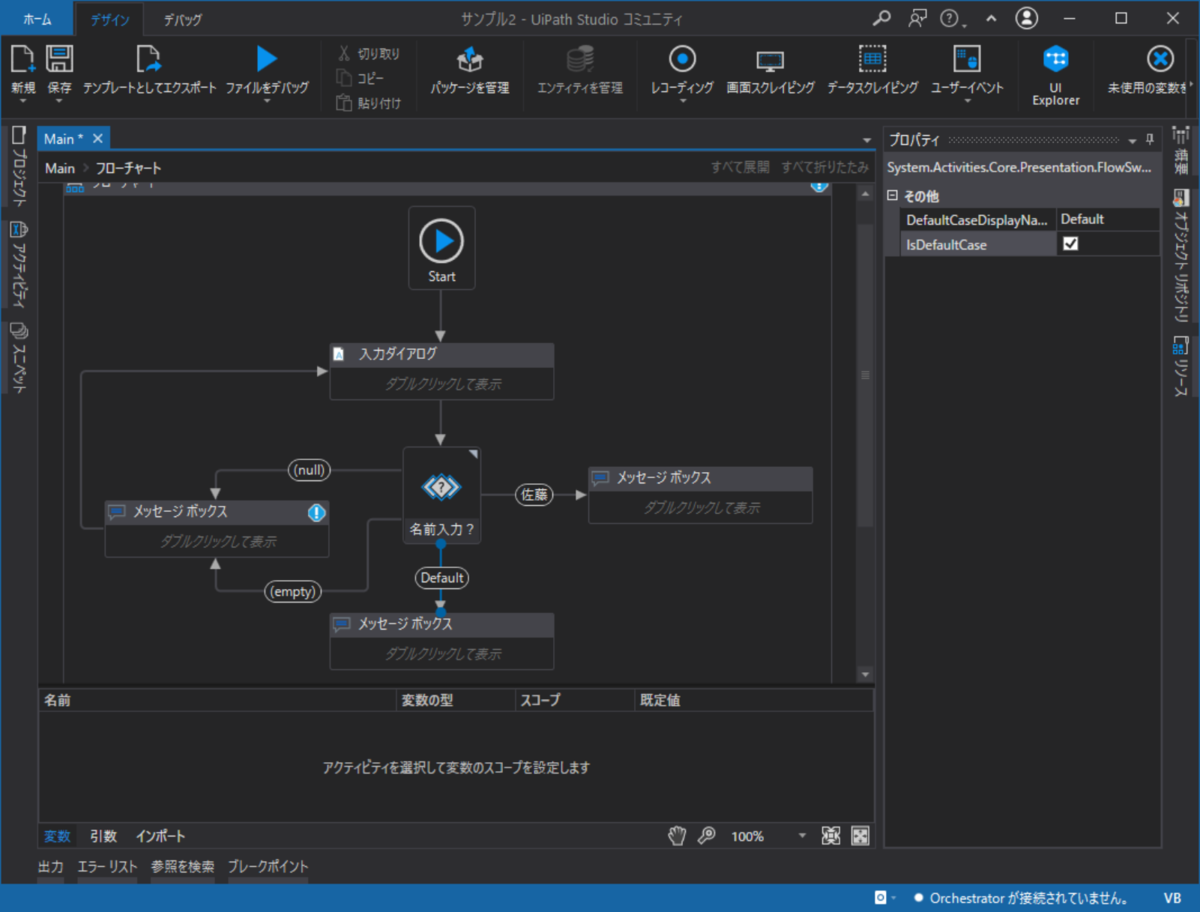Click the zoom magnifier icon
This screenshot has width=1200, height=912.
[707, 836]
